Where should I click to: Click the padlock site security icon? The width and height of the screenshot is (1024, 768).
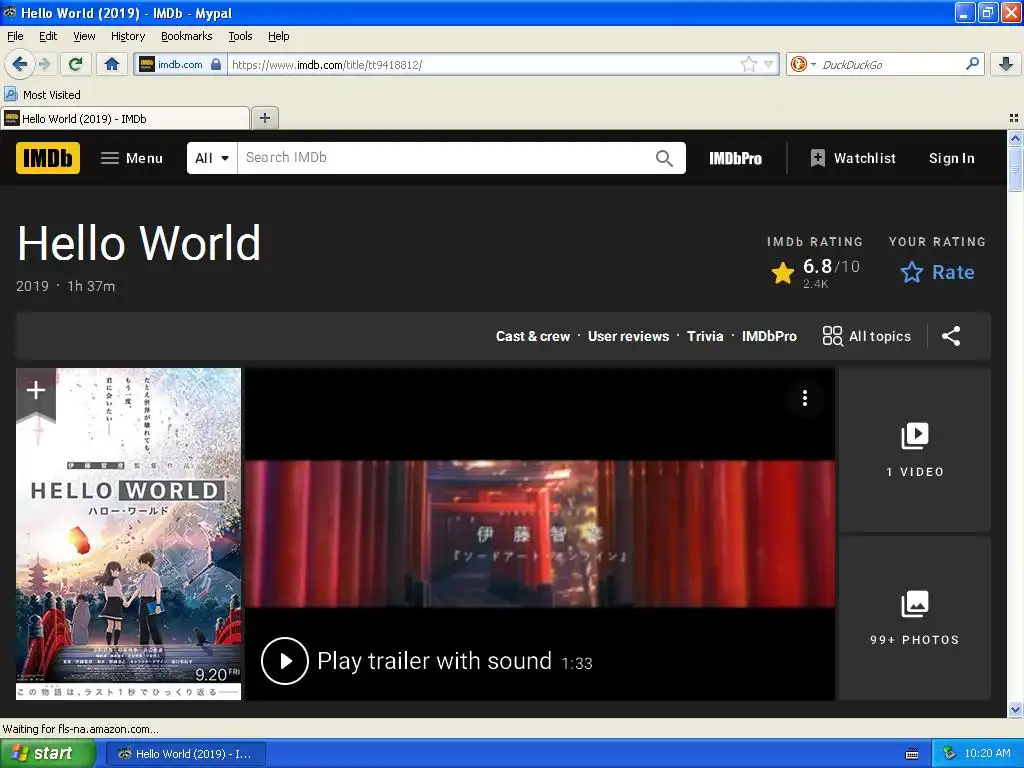click(216, 64)
